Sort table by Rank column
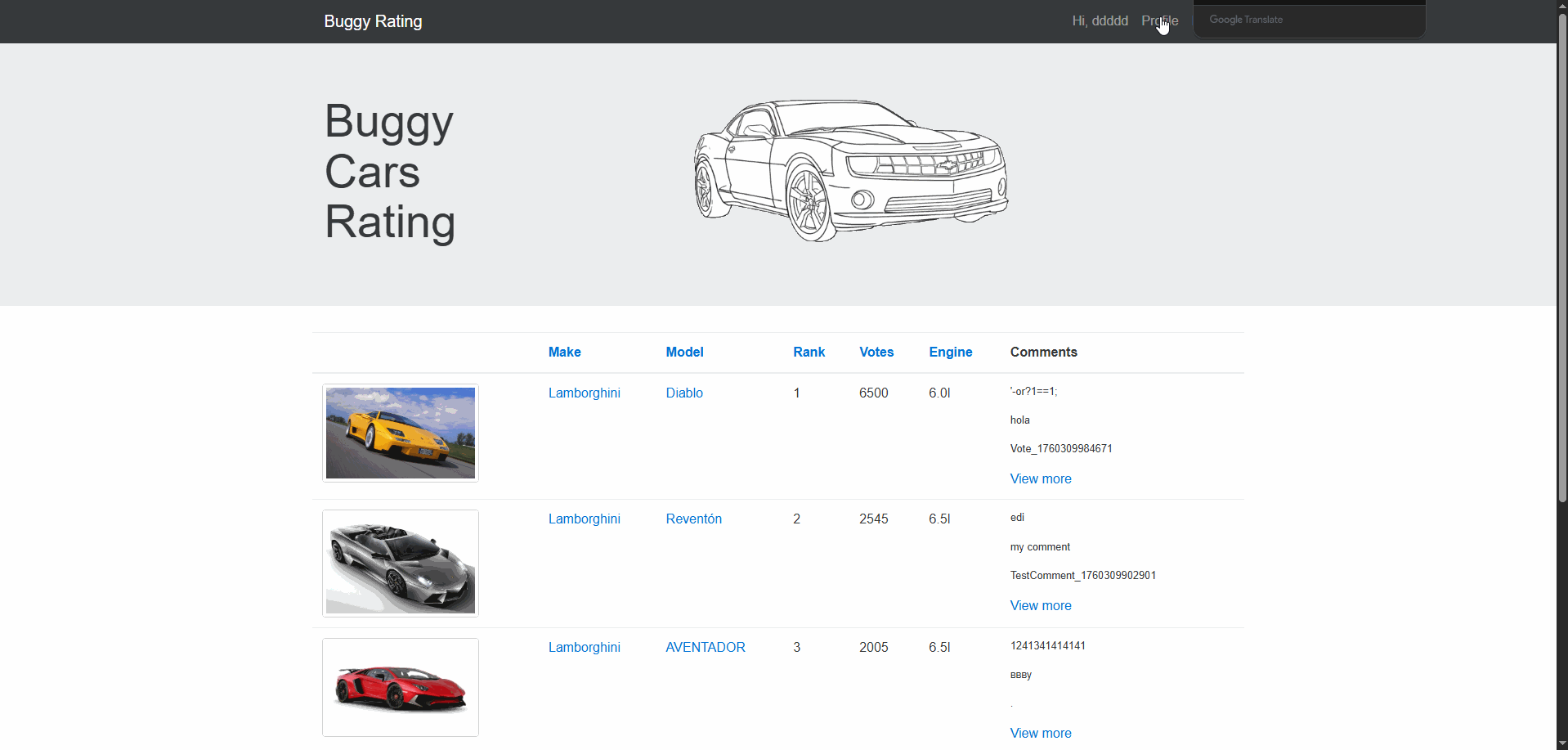 point(809,353)
